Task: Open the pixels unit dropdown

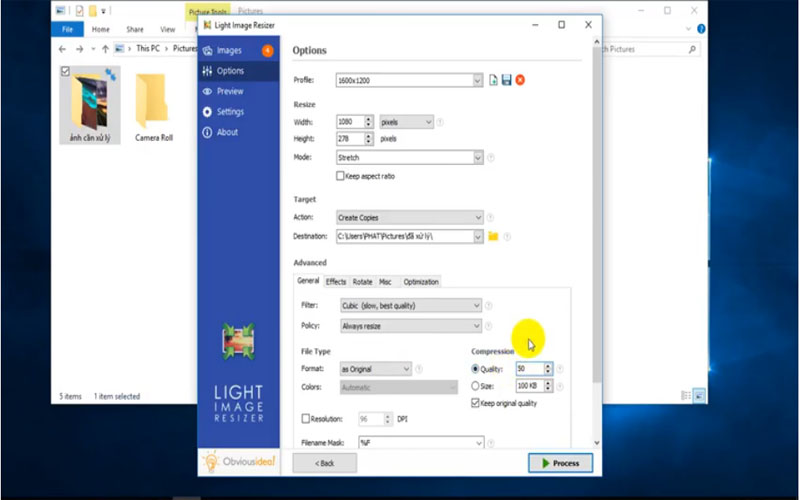Action: tap(406, 122)
